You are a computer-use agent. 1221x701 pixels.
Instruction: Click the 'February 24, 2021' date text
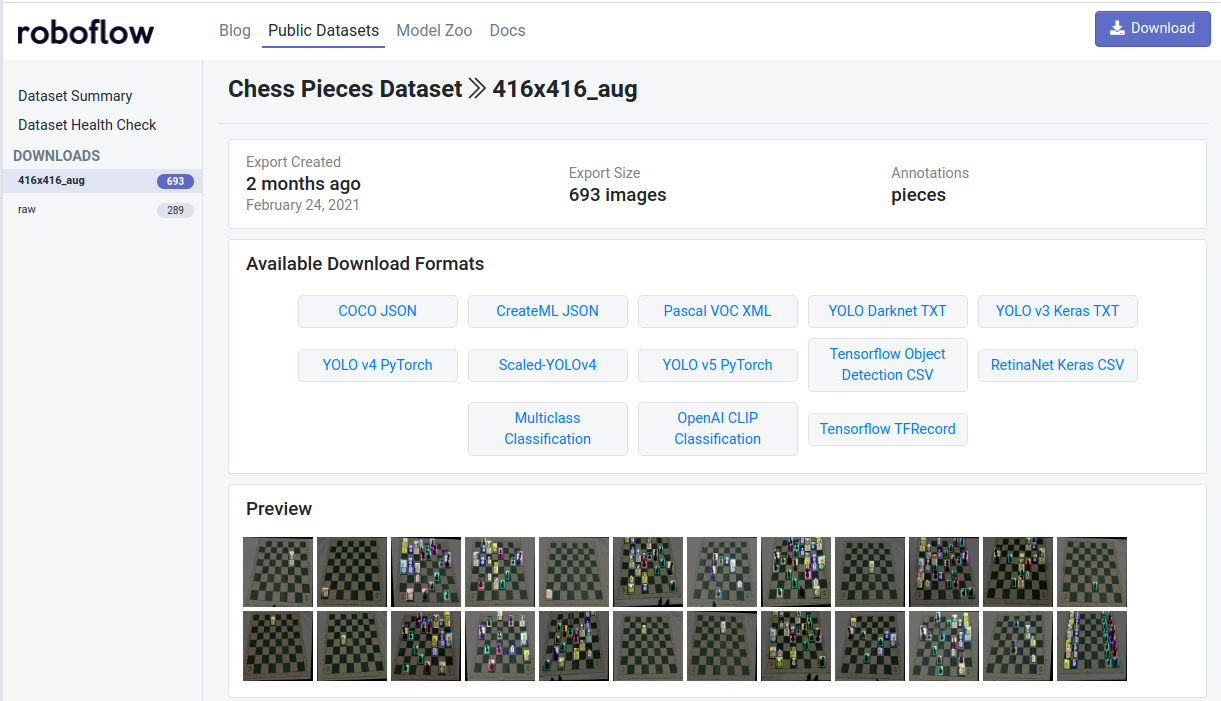pos(303,205)
